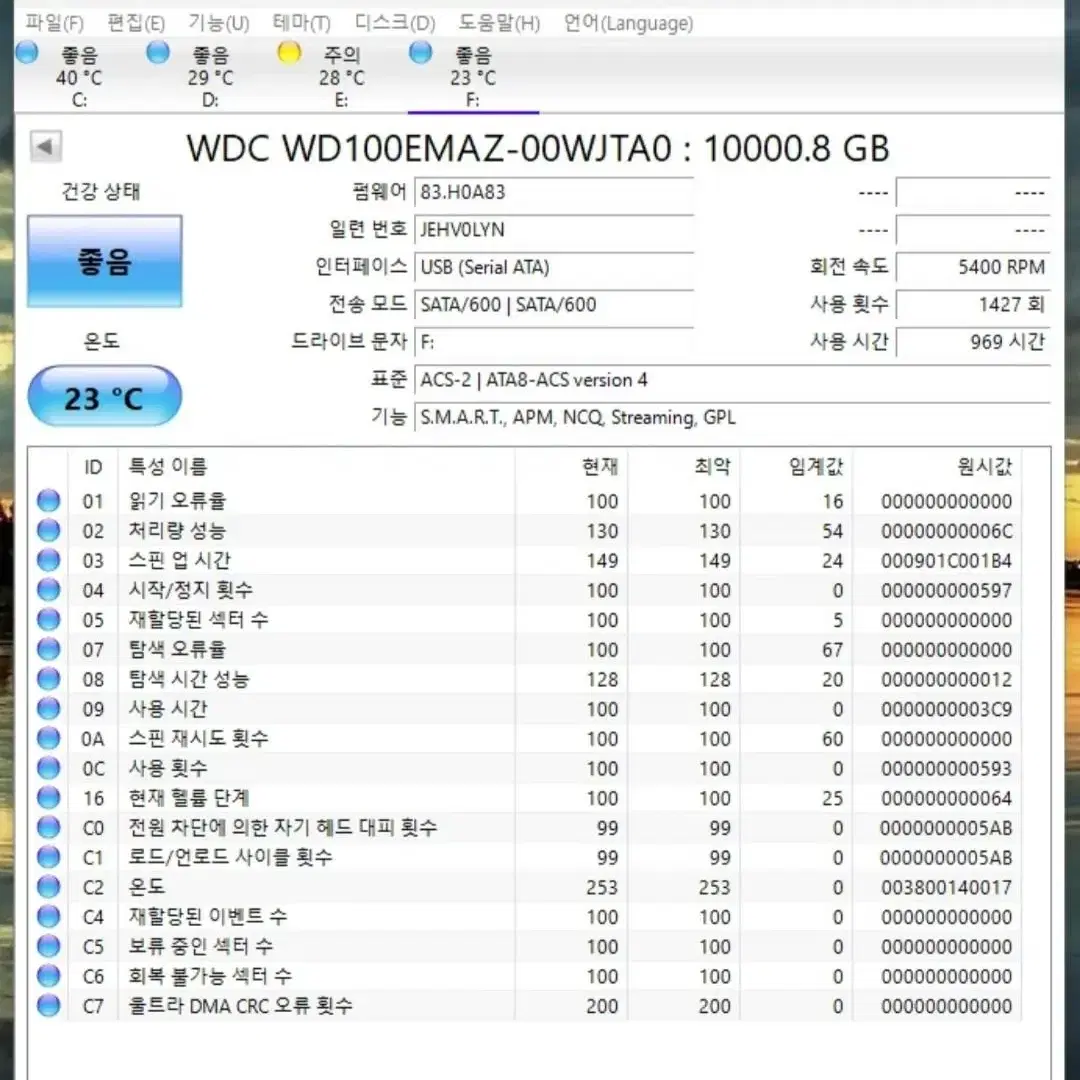The height and width of the screenshot is (1080, 1080).
Task: Click the features field S.M.A.R.T., APM, NCQ
Action: pos(732,417)
